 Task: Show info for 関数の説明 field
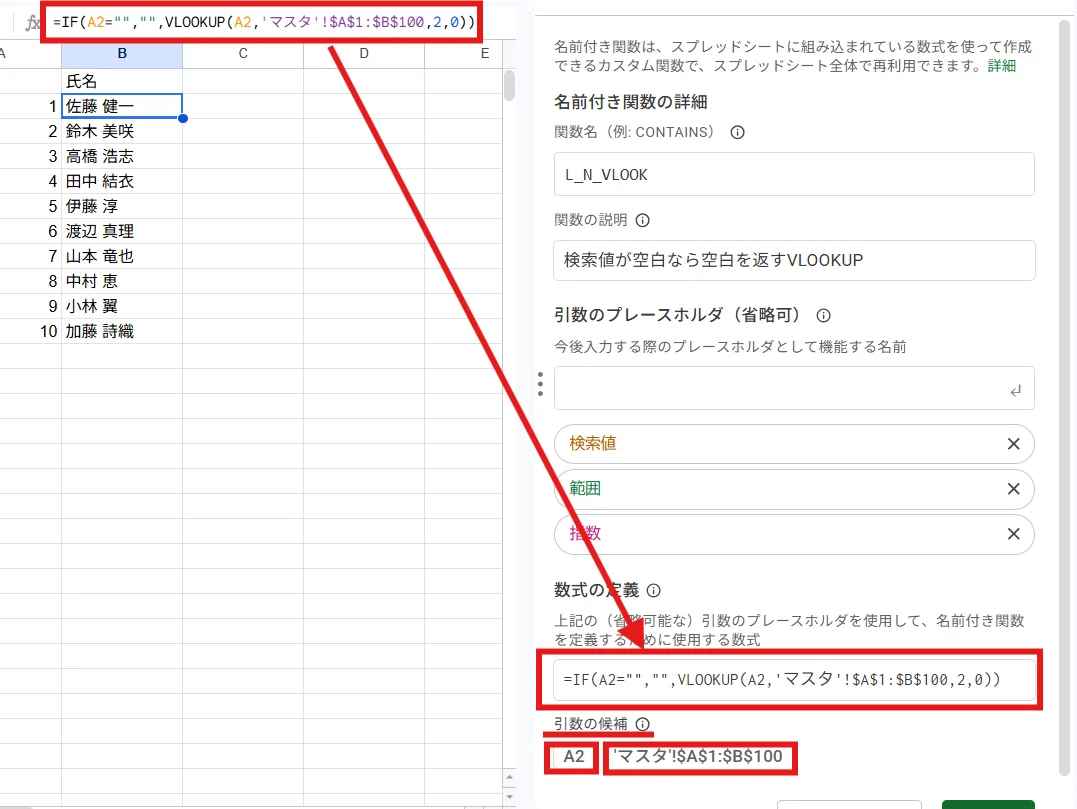pyautogui.click(x=642, y=220)
